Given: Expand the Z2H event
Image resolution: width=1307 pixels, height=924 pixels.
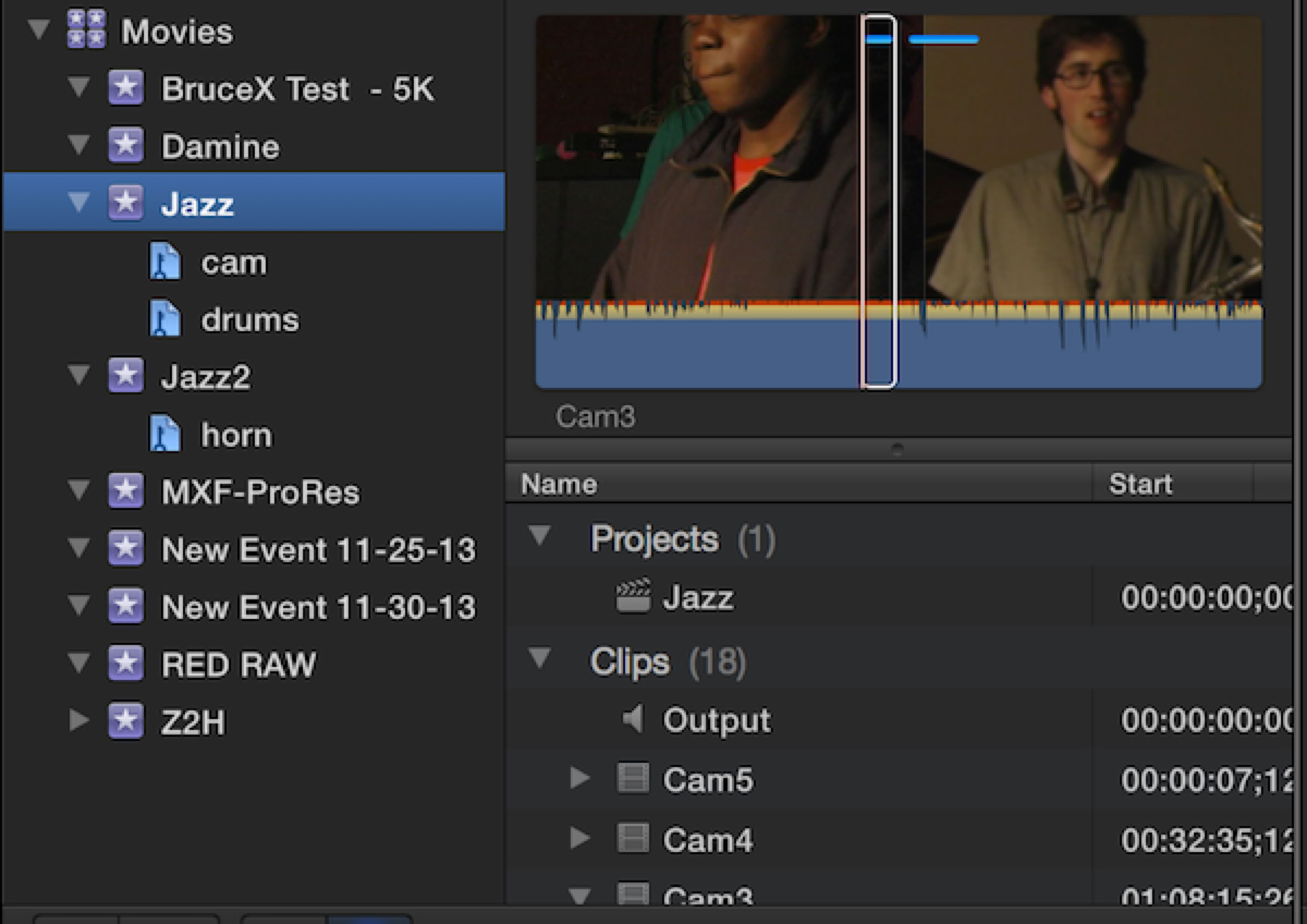Looking at the screenshot, I should [x=79, y=720].
